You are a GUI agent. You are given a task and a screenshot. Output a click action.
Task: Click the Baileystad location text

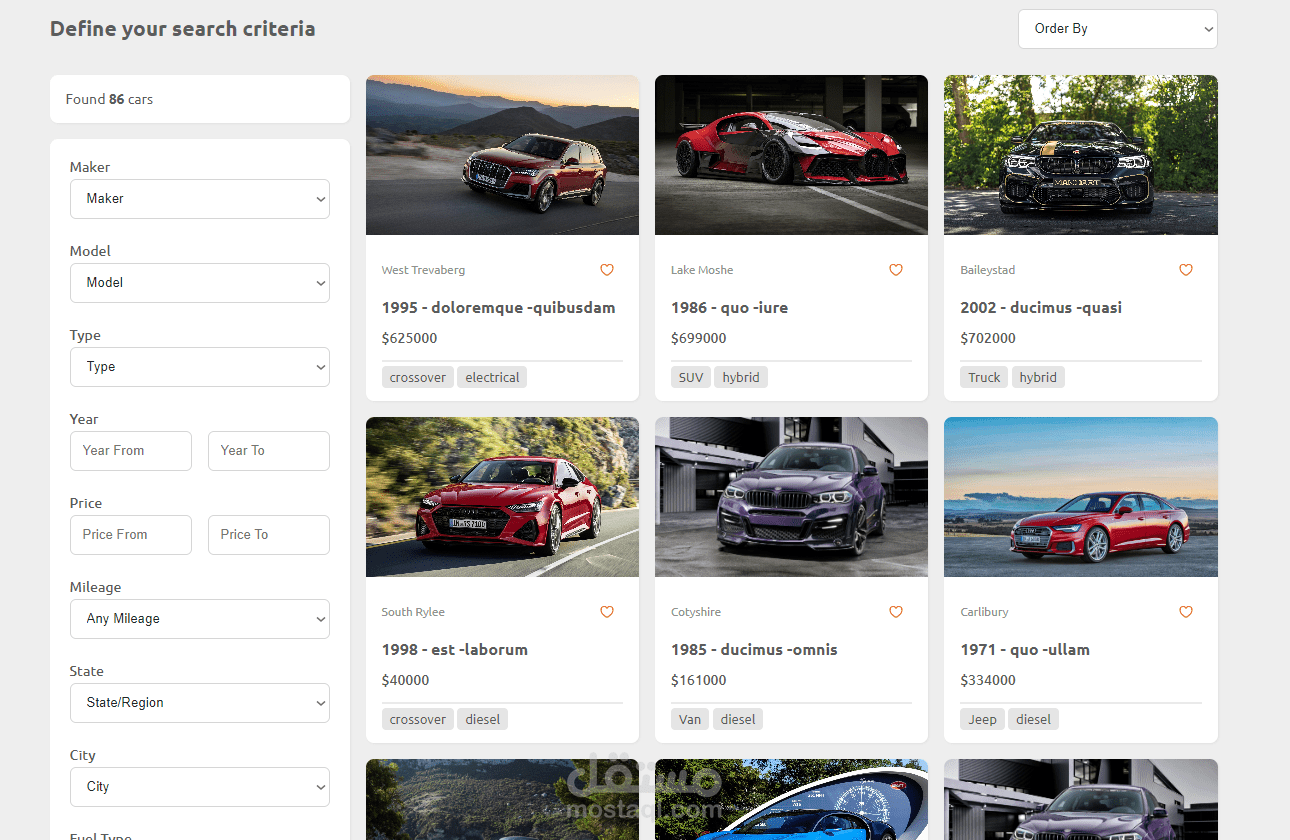coord(988,270)
